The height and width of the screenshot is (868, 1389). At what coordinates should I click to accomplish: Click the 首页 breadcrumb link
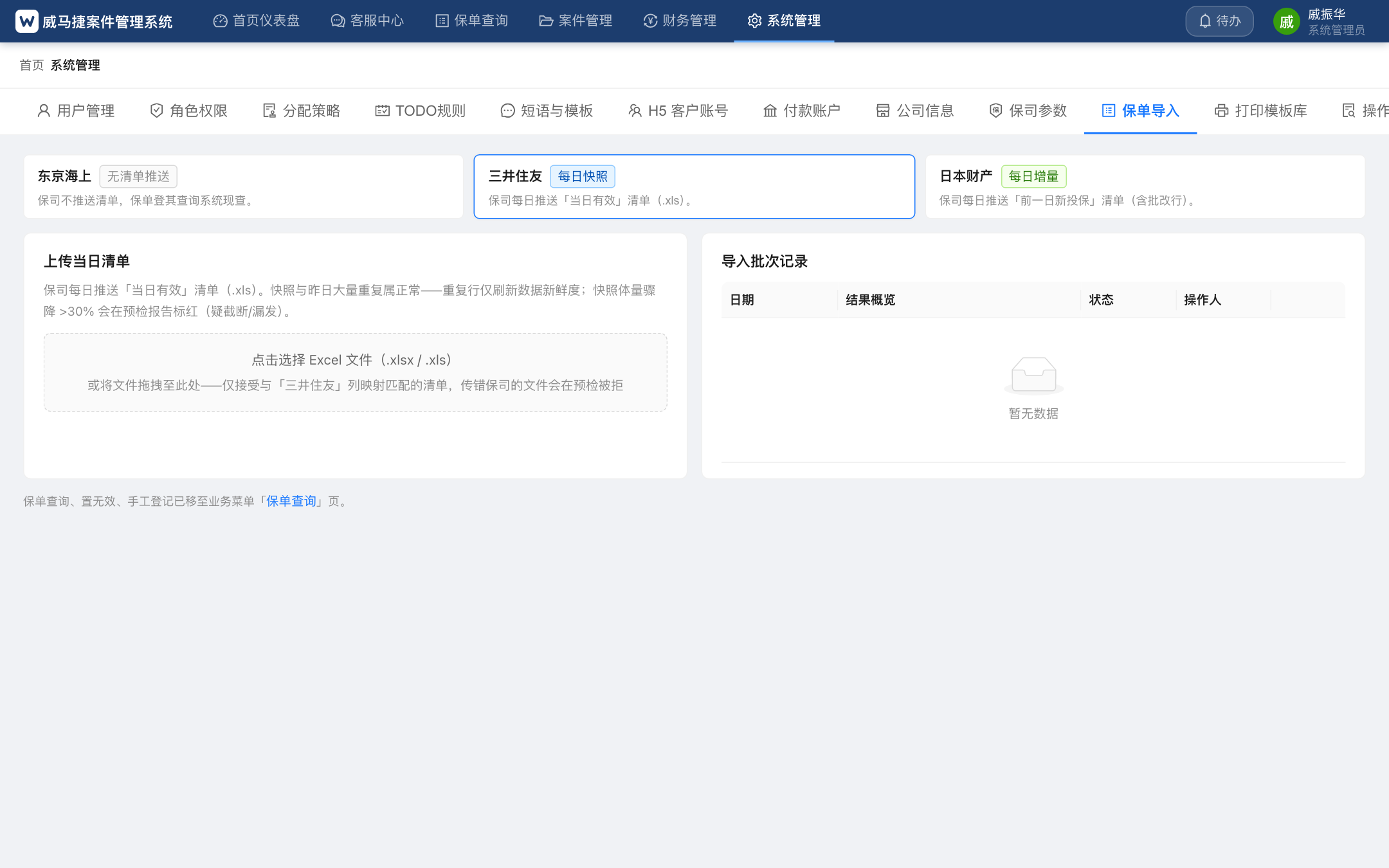[32, 65]
